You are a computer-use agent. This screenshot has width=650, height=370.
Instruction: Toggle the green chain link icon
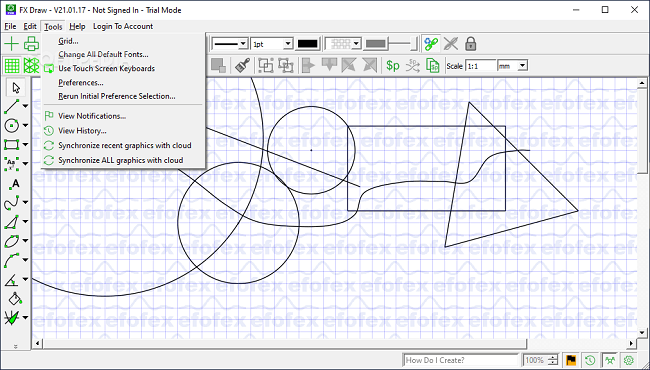(431, 44)
